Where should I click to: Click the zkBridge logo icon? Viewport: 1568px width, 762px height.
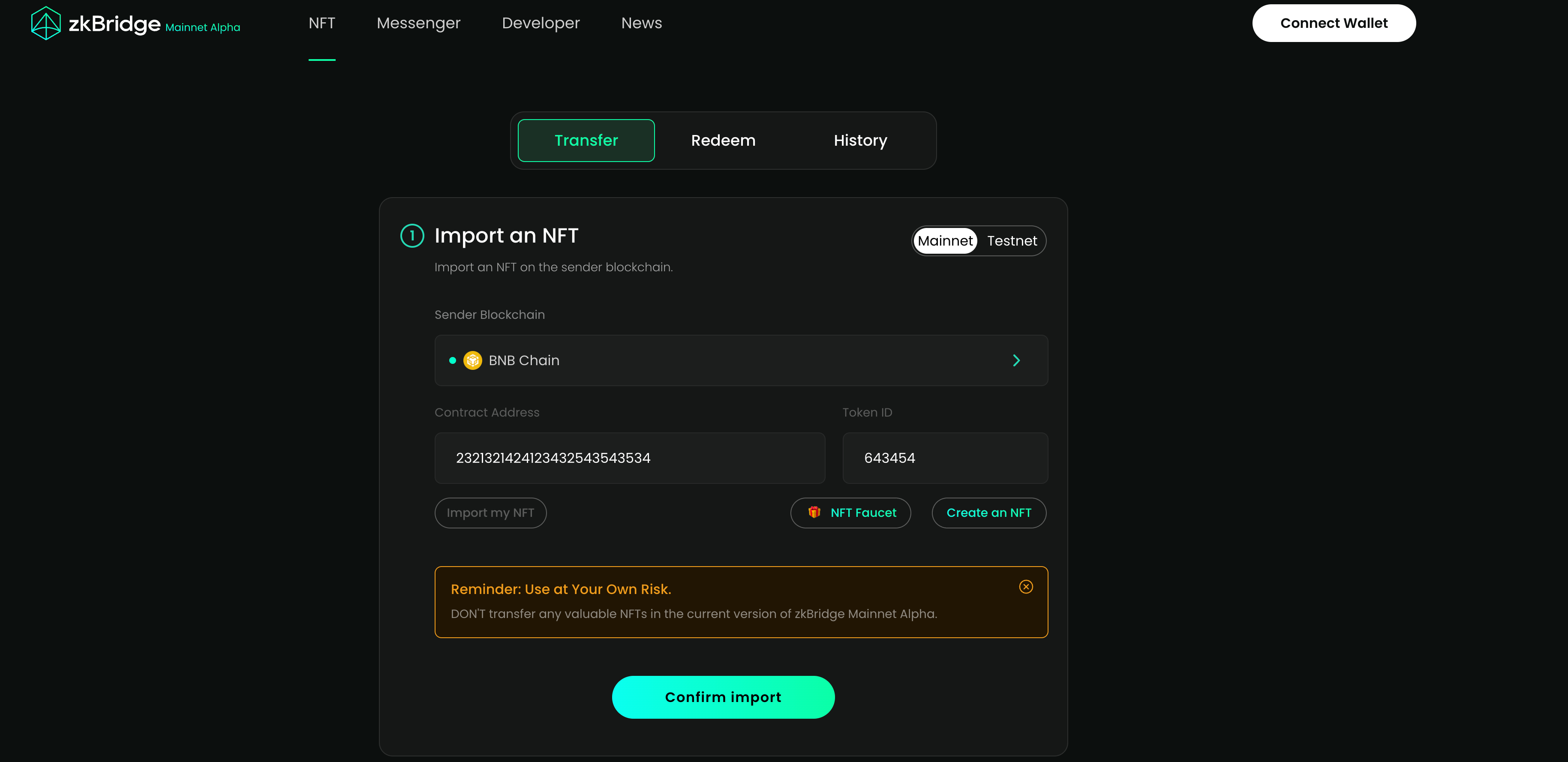(x=46, y=23)
